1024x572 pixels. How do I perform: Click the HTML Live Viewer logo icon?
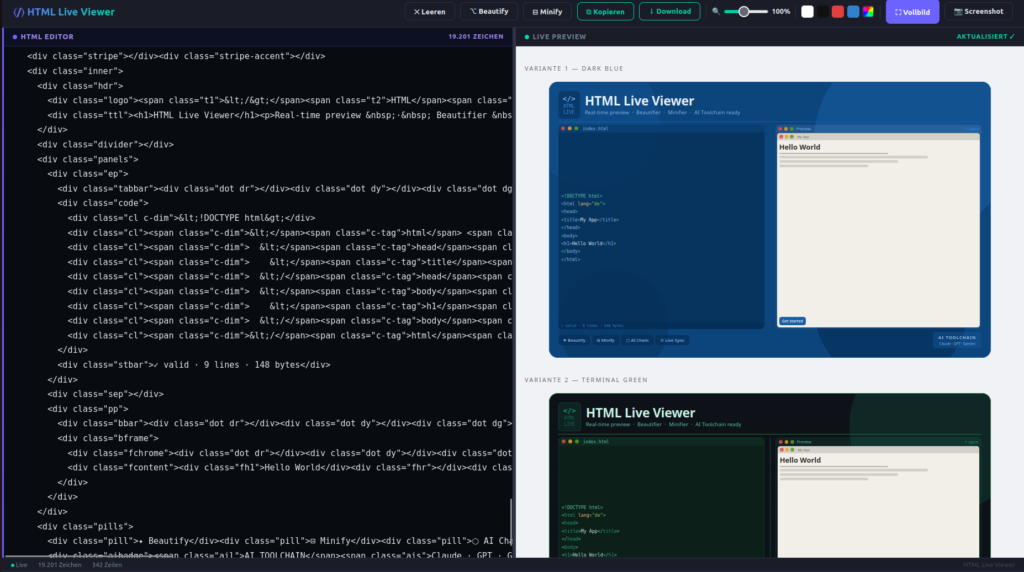point(19,12)
